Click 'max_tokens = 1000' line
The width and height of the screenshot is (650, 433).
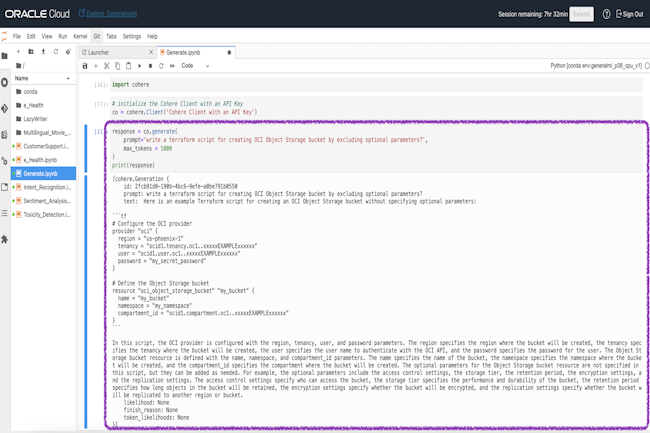(x=147, y=148)
